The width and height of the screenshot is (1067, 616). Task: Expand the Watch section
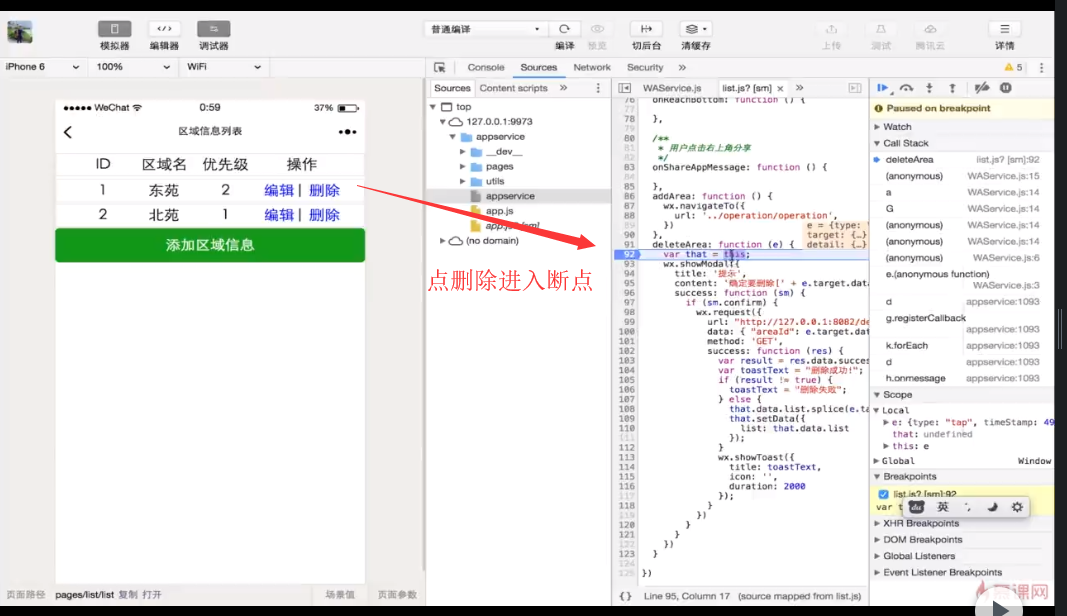pyautogui.click(x=877, y=127)
